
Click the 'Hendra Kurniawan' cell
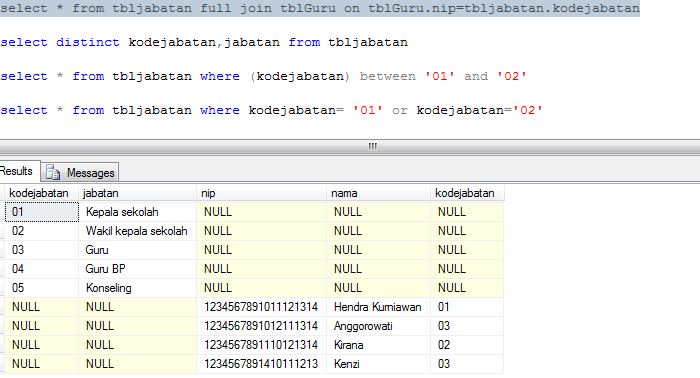pos(379,307)
